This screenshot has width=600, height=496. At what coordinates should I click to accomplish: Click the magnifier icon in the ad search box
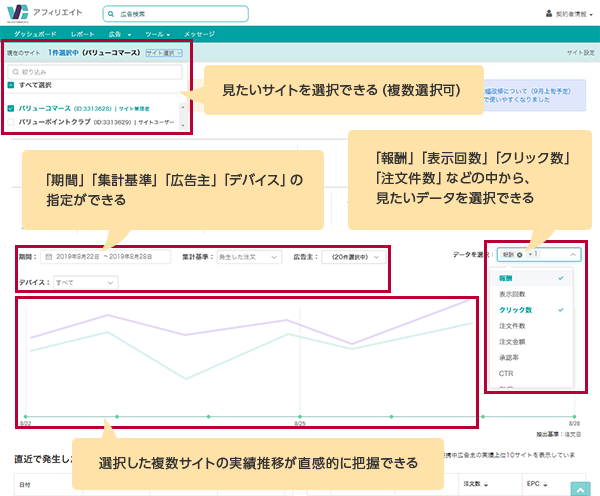(x=112, y=15)
